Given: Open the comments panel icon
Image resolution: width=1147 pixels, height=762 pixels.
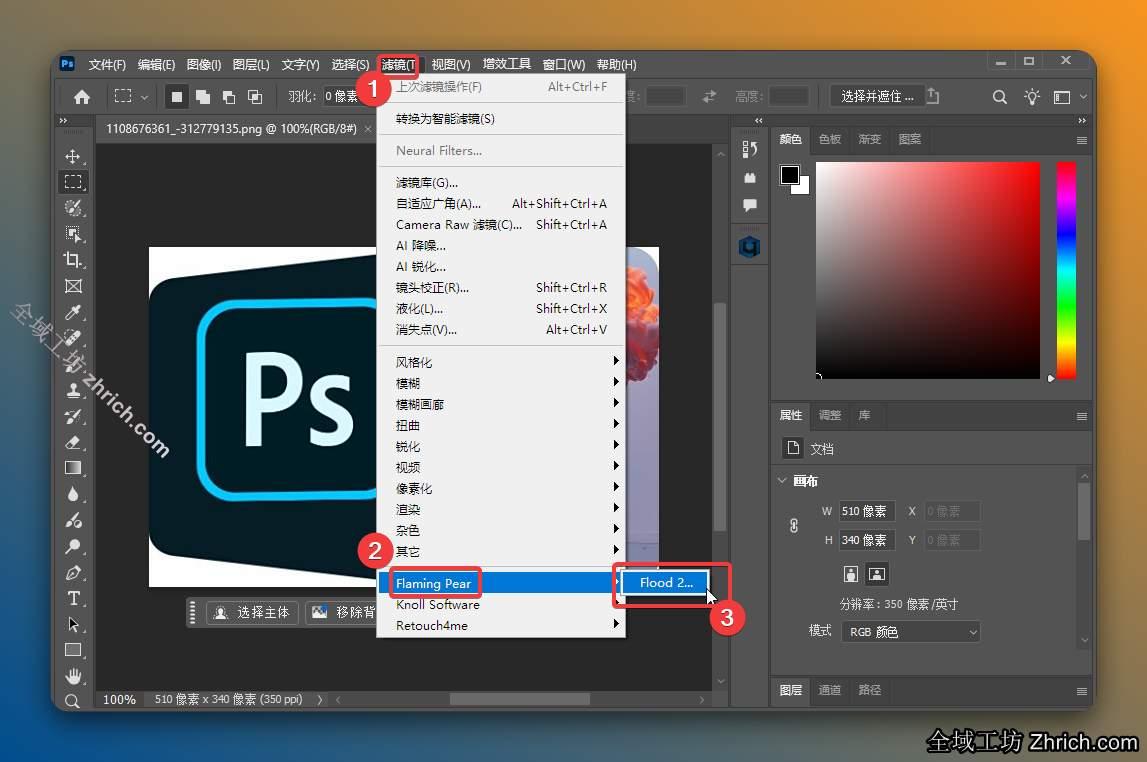Looking at the screenshot, I should (x=749, y=205).
